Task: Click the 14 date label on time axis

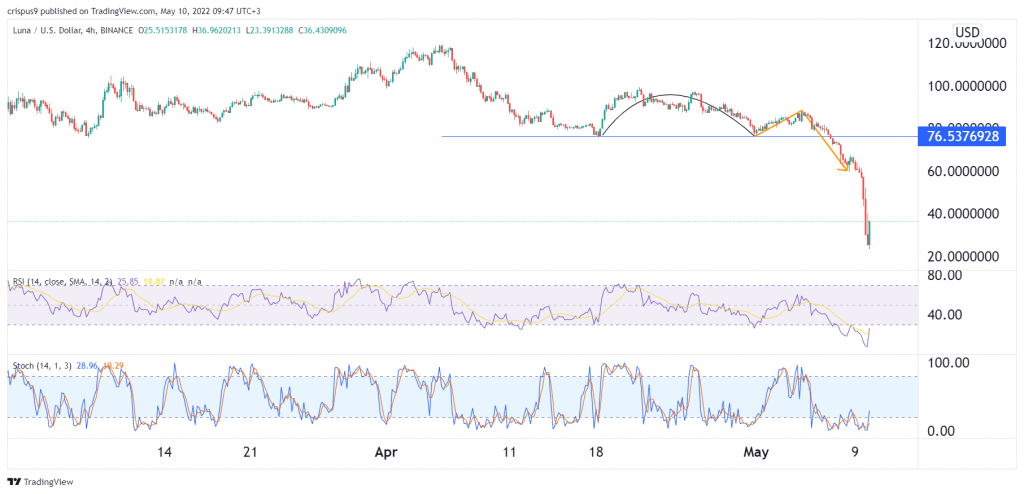Action: [x=165, y=452]
